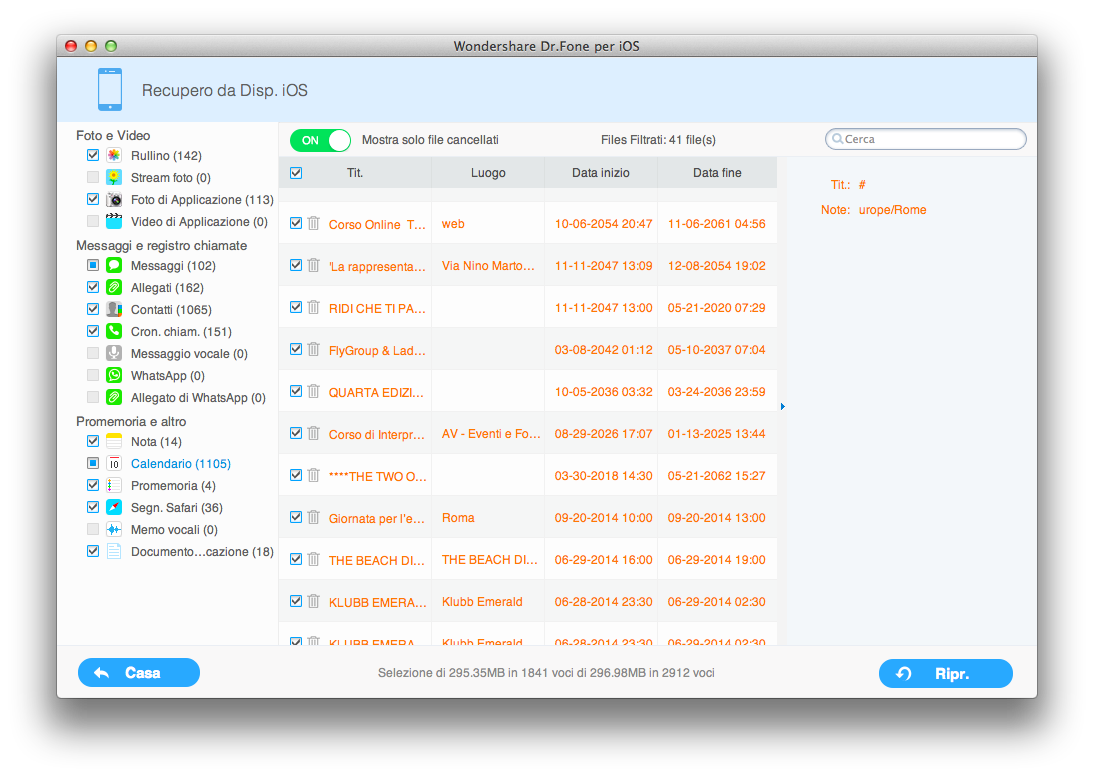Image resolution: width=1094 pixels, height=777 pixels.
Task: Click the Via Nino Marto location cell
Action: tap(488, 266)
